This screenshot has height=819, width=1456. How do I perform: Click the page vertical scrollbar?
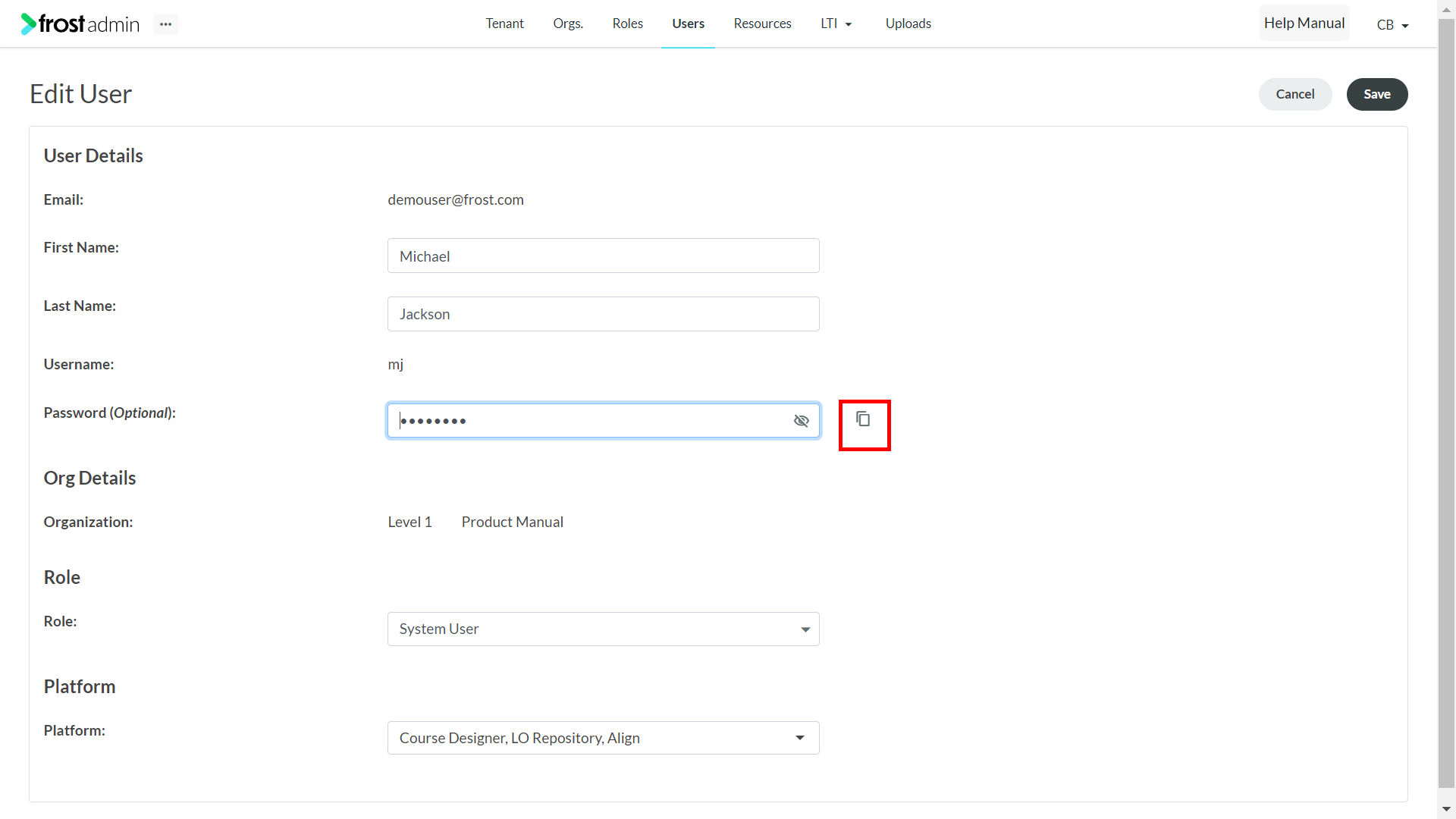1446,402
